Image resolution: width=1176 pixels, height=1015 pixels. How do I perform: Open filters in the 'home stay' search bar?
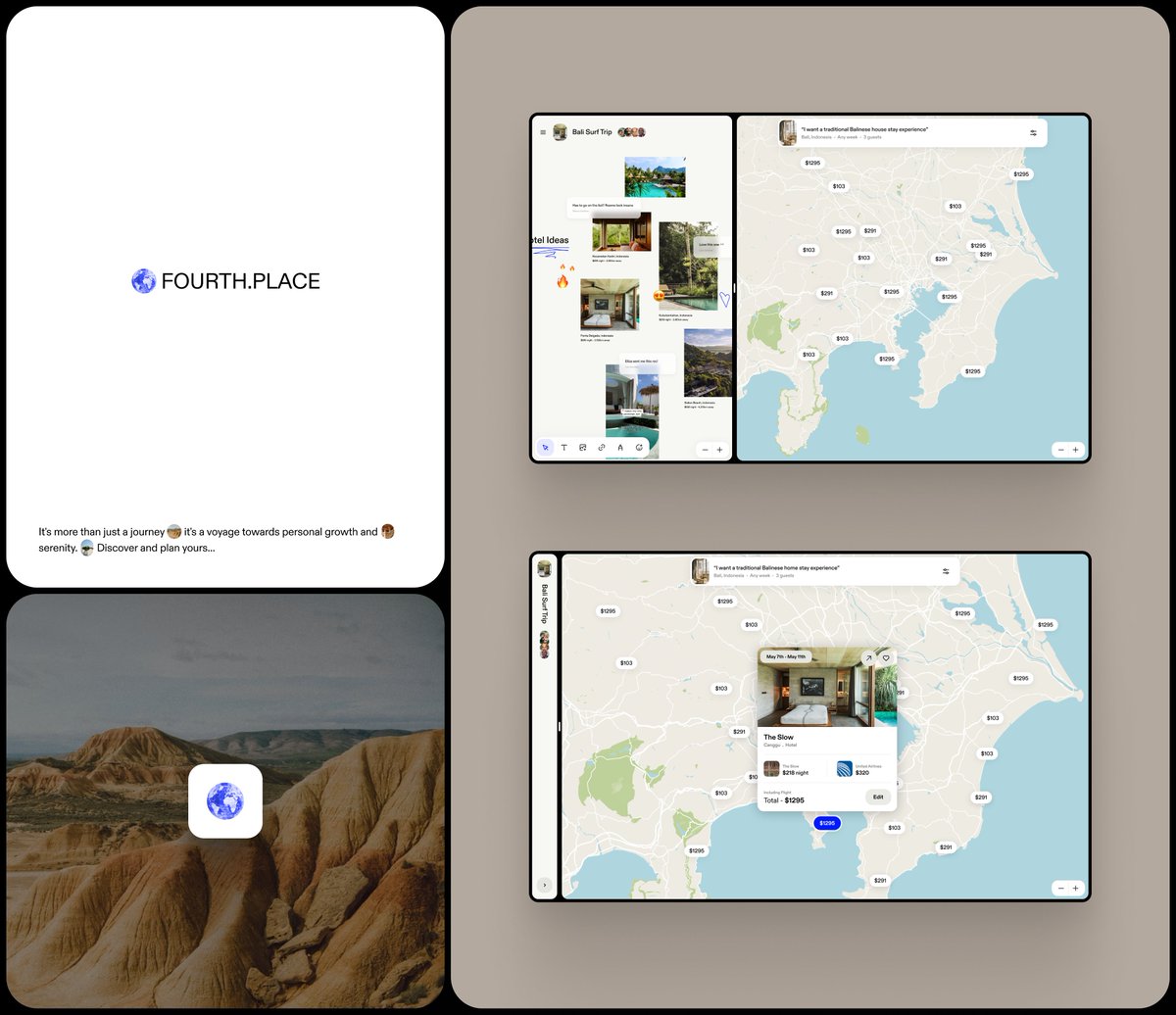[946, 571]
